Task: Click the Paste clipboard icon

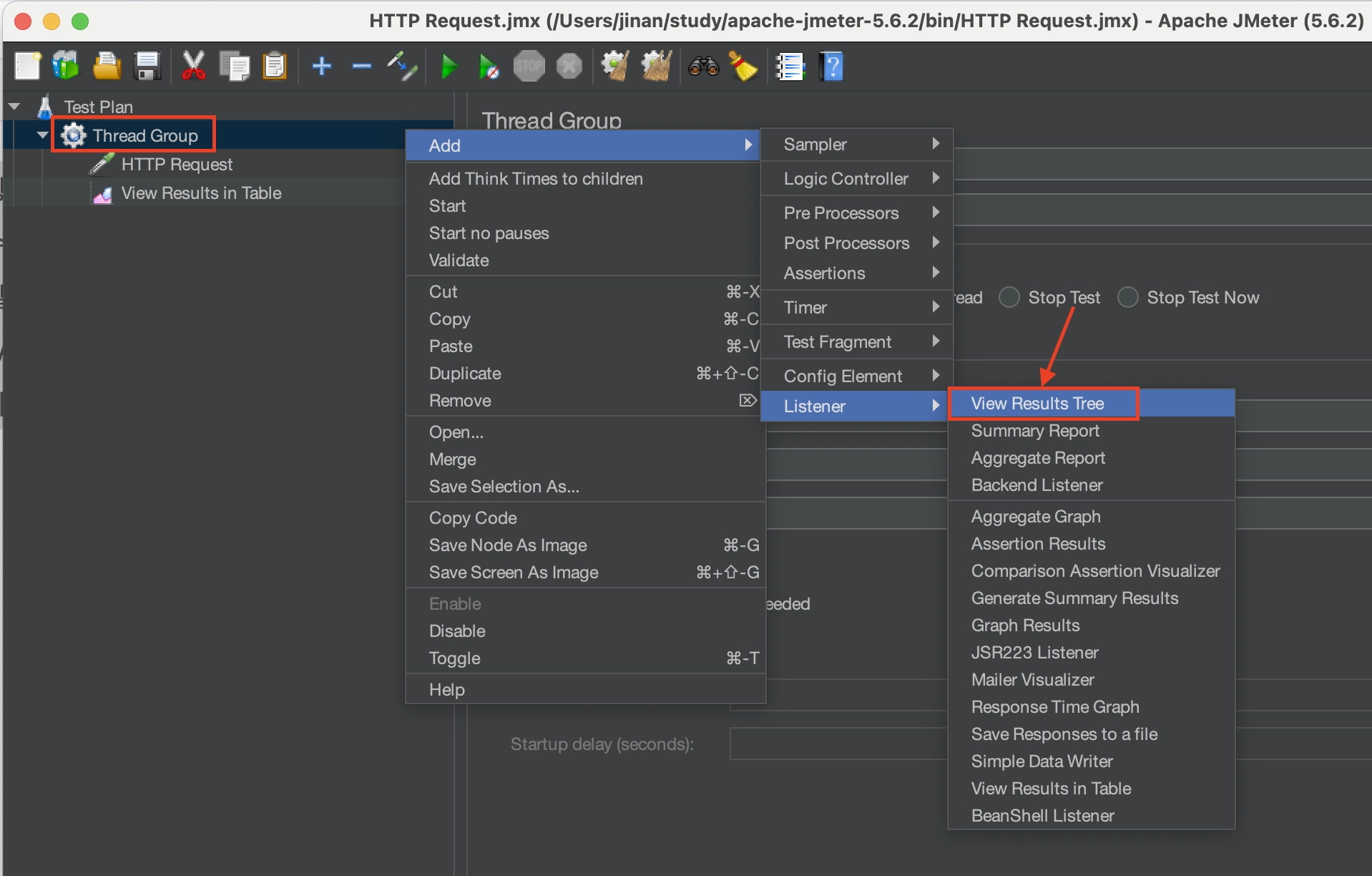Action: [275, 67]
